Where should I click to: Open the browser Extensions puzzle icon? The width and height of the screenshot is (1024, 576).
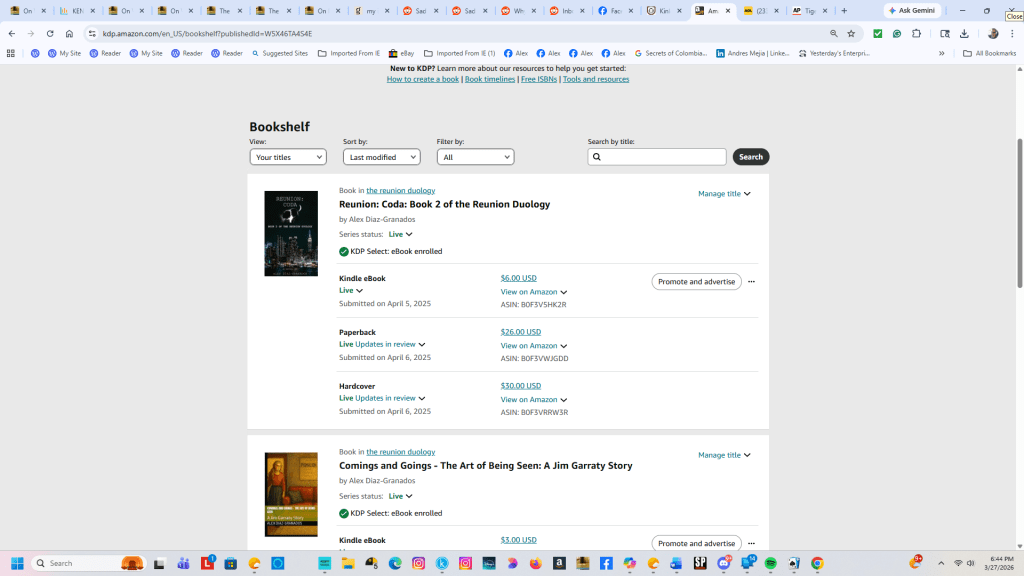pyautogui.click(x=916, y=33)
